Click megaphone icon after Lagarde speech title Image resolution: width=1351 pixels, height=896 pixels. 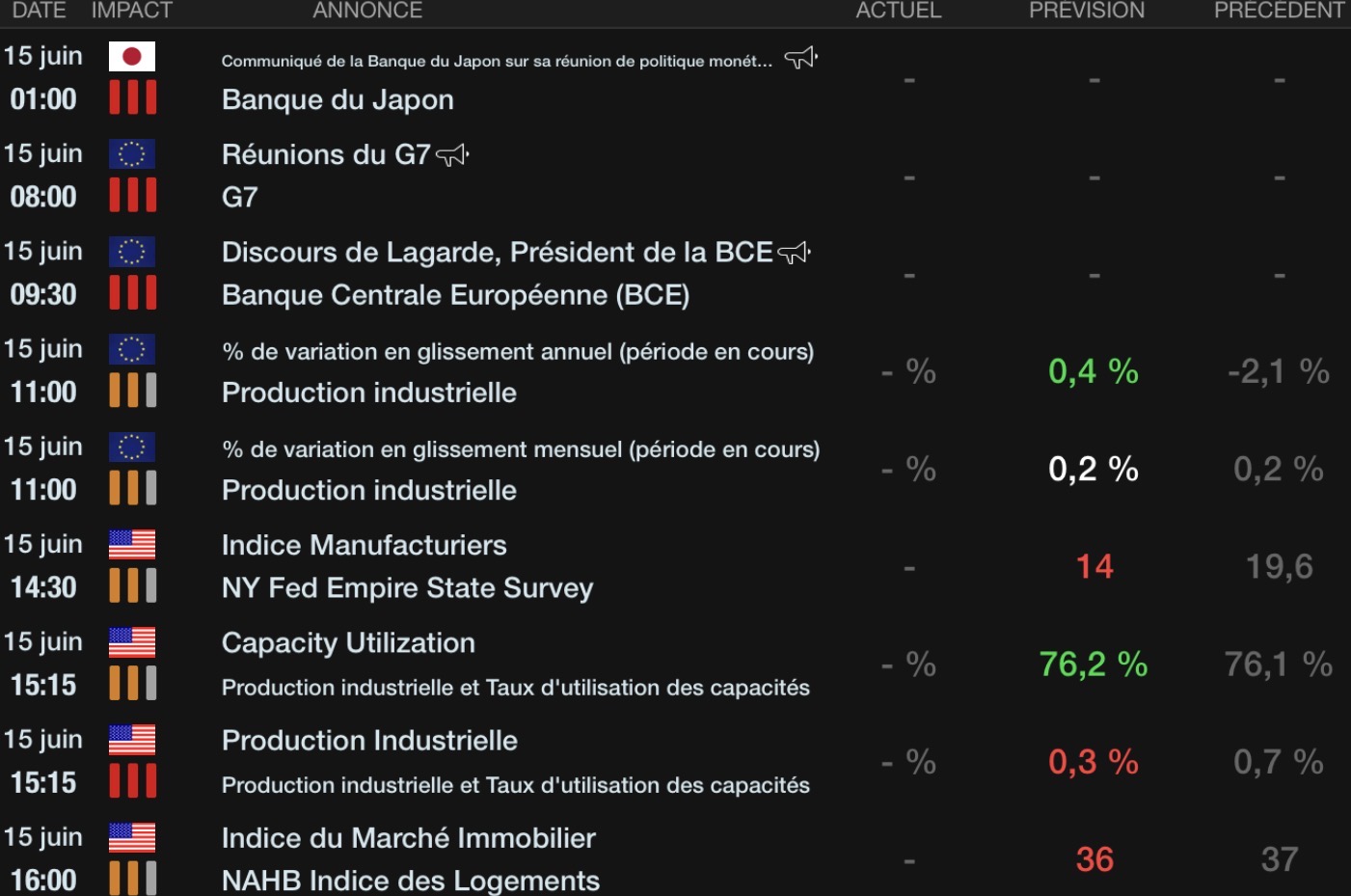(794, 253)
